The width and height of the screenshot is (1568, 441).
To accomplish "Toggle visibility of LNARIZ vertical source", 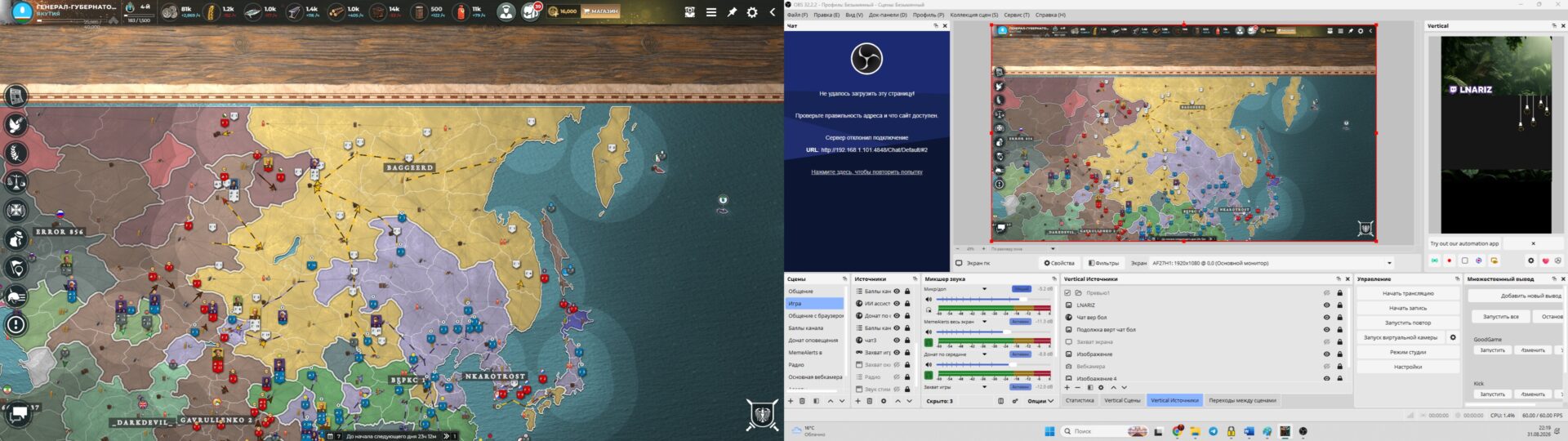I will pyautogui.click(x=1327, y=305).
